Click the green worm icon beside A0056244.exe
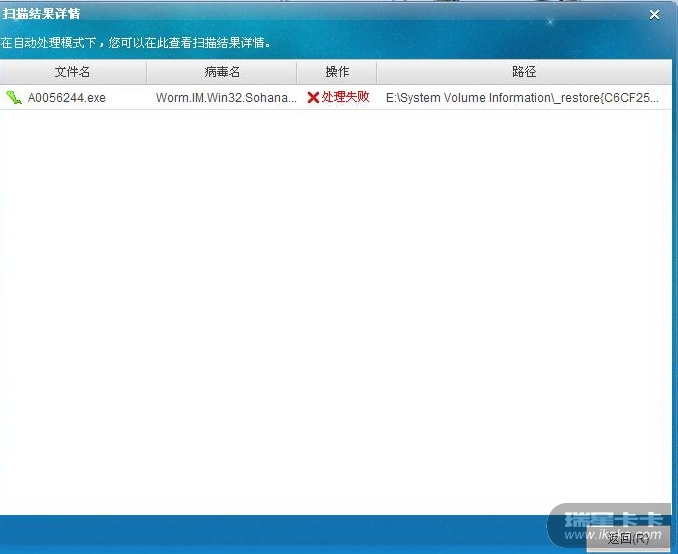 click(13, 98)
